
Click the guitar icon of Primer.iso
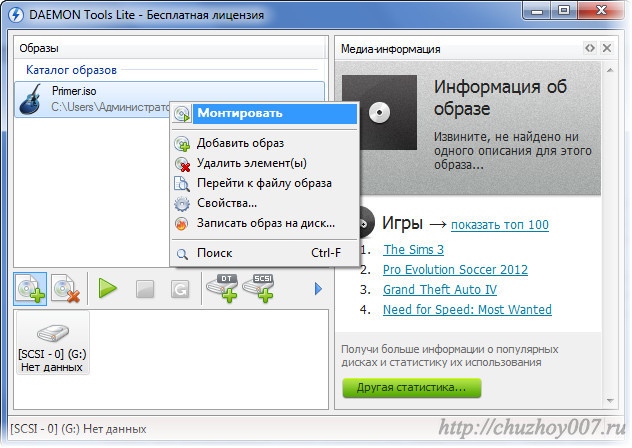click(x=31, y=99)
